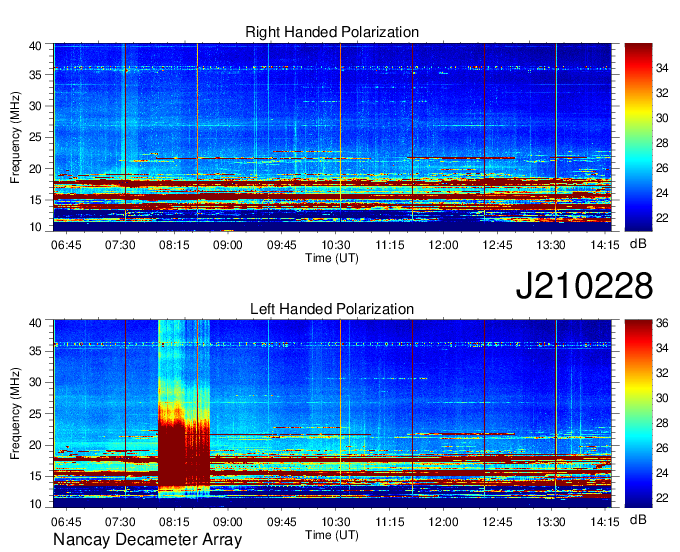This screenshot has height=552, width=680.
Task: Click the Right Handed Polarization spectrogram image
Action: (x=332, y=137)
